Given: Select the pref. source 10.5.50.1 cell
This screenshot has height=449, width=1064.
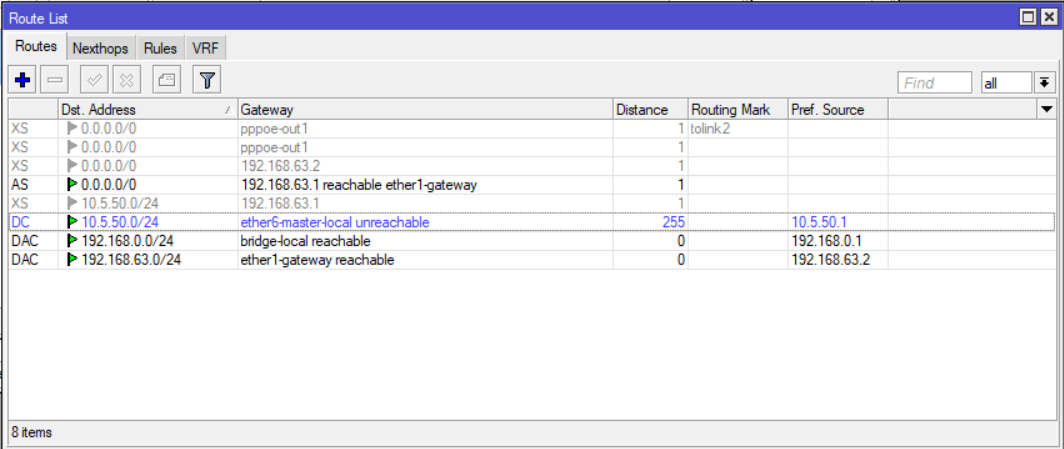Looking at the screenshot, I should (838, 222).
